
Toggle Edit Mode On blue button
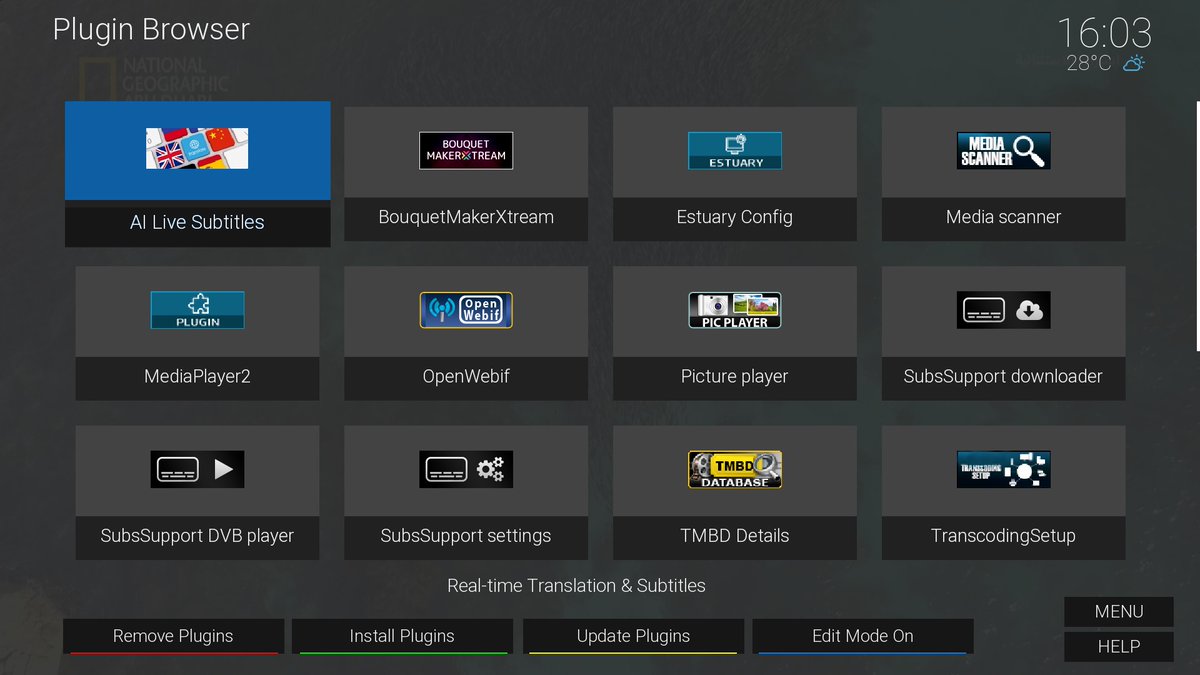click(x=863, y=636)
